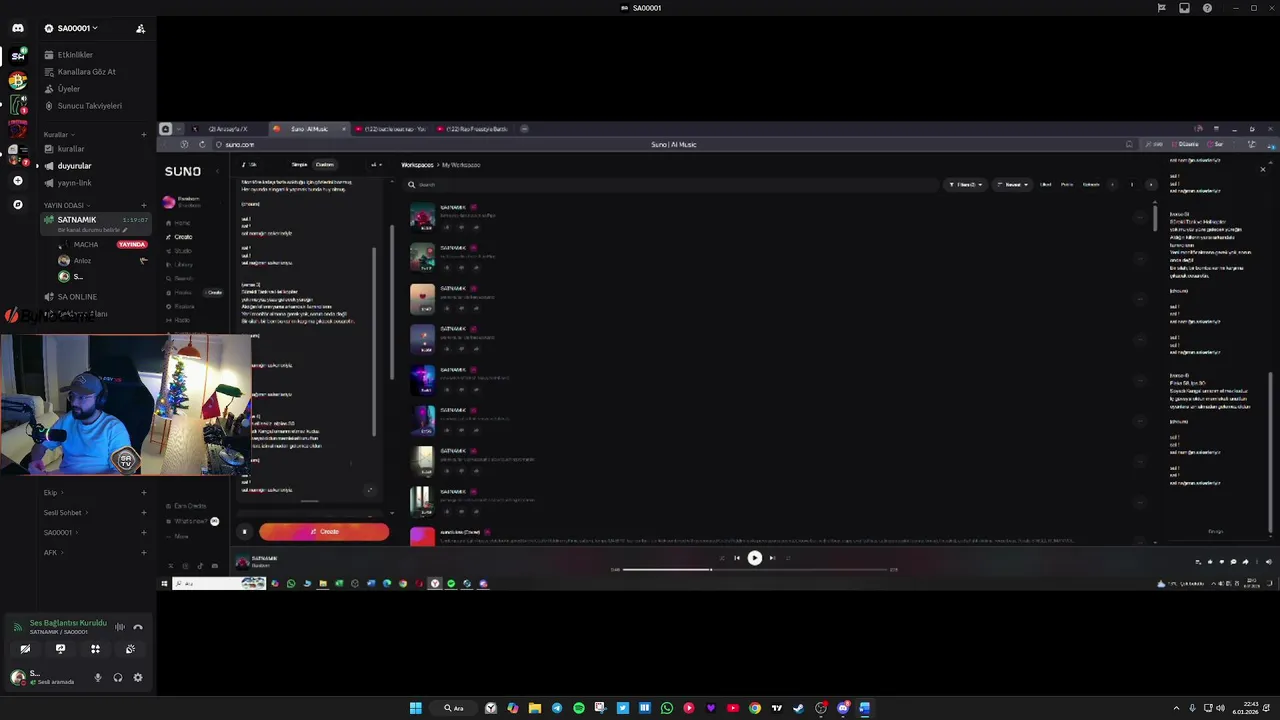Collapse the YAYIN ODASI category
This screenshot has height=720, width=1280.
pos(66,205)
